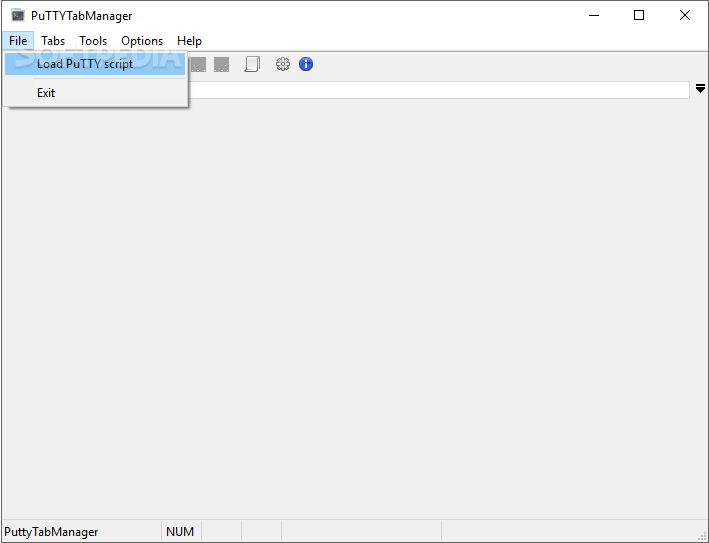Select Exit from the File menu
Image resolution: width=709 pixels, height=543 pixels.
click(x=95, y=93)
